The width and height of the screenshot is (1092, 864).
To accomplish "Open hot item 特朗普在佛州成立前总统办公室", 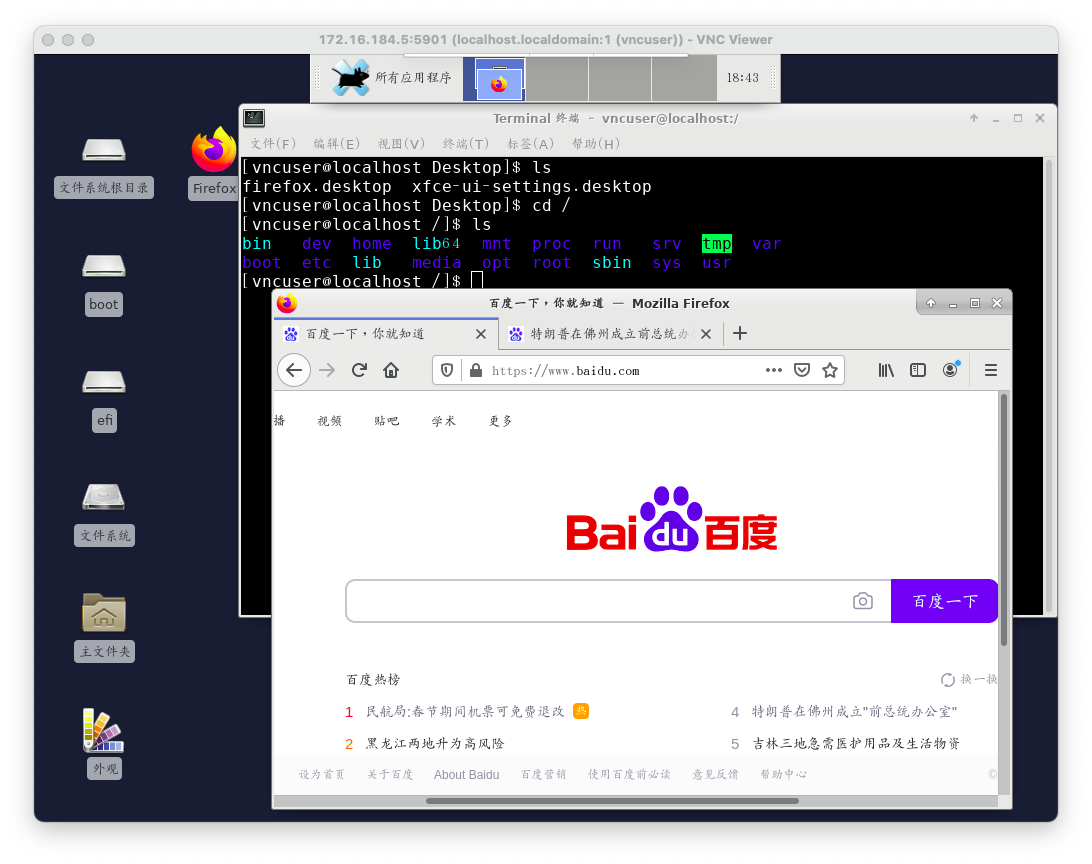I will pos(855,712).
